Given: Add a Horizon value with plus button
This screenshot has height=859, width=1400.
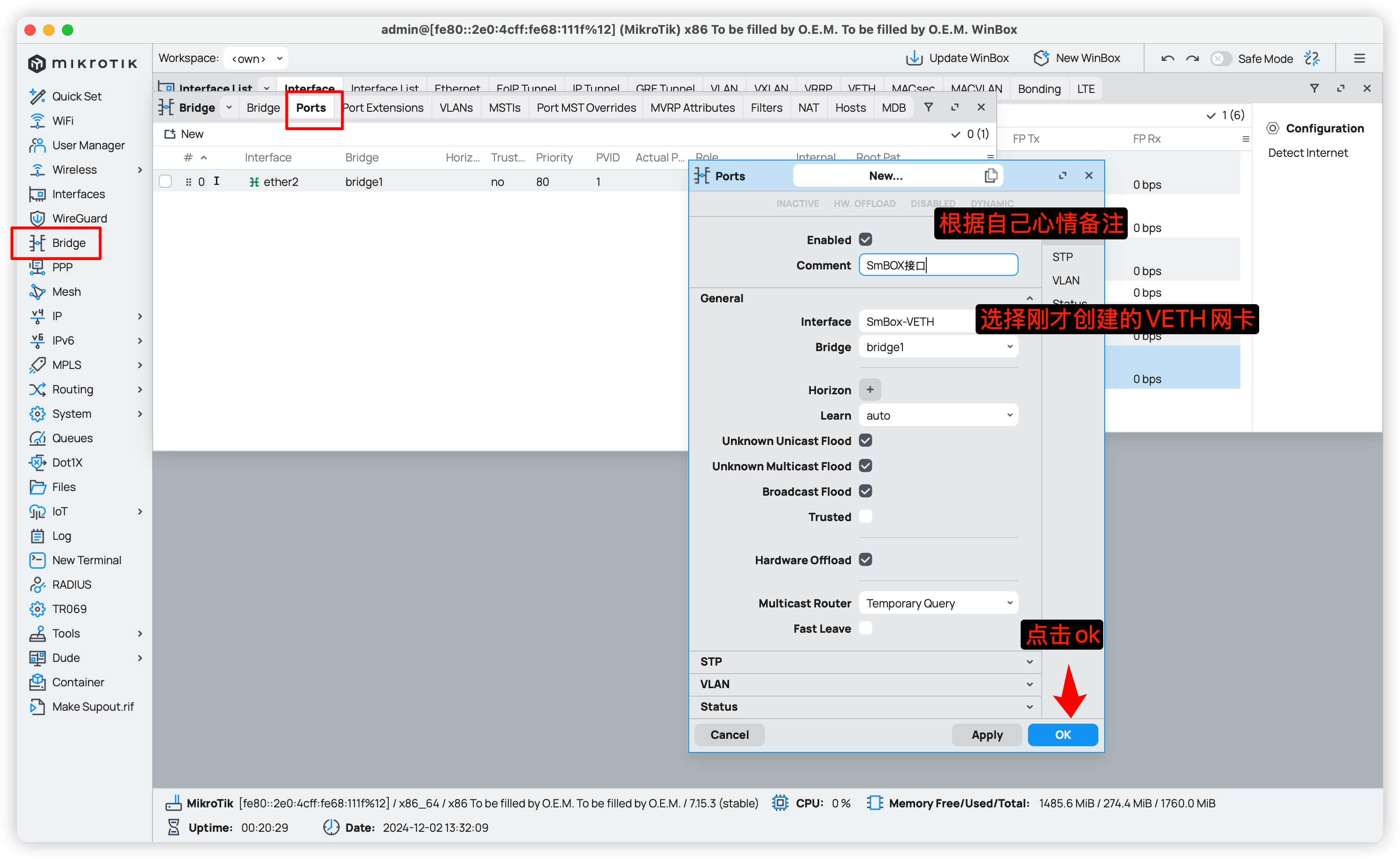Looking at the screenshot, I should [x=869, y=389].
